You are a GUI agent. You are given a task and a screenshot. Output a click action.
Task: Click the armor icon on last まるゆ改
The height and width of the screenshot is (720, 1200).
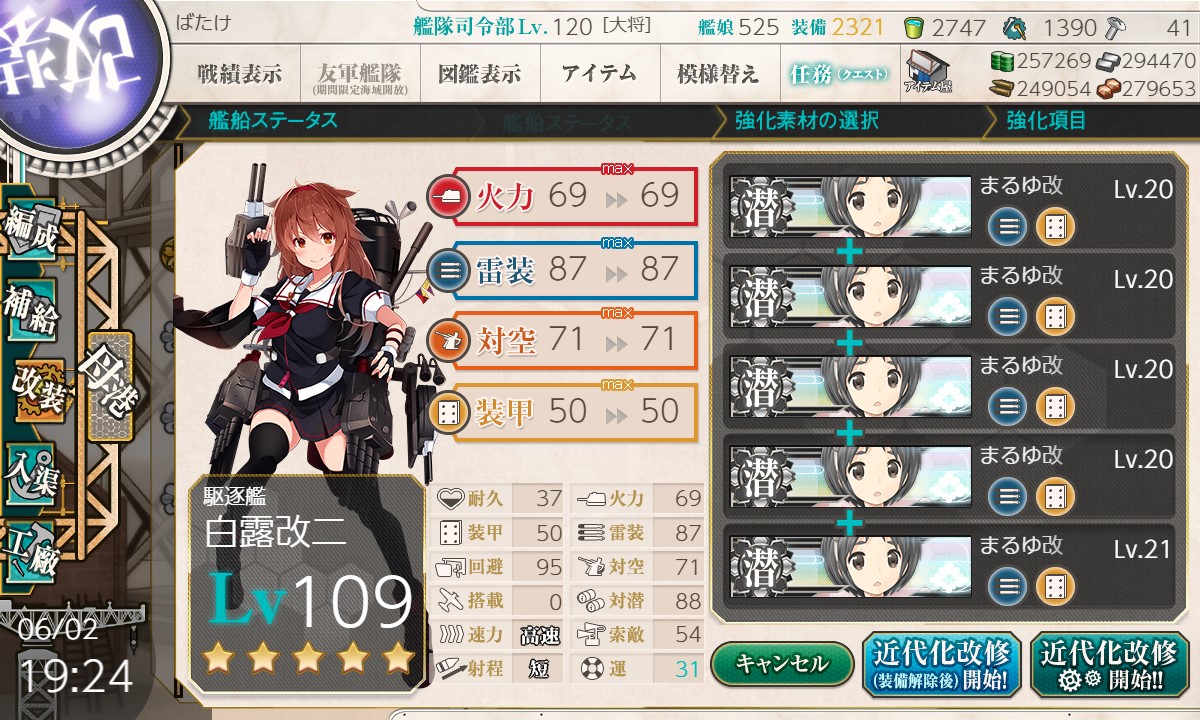[1053, 585]
